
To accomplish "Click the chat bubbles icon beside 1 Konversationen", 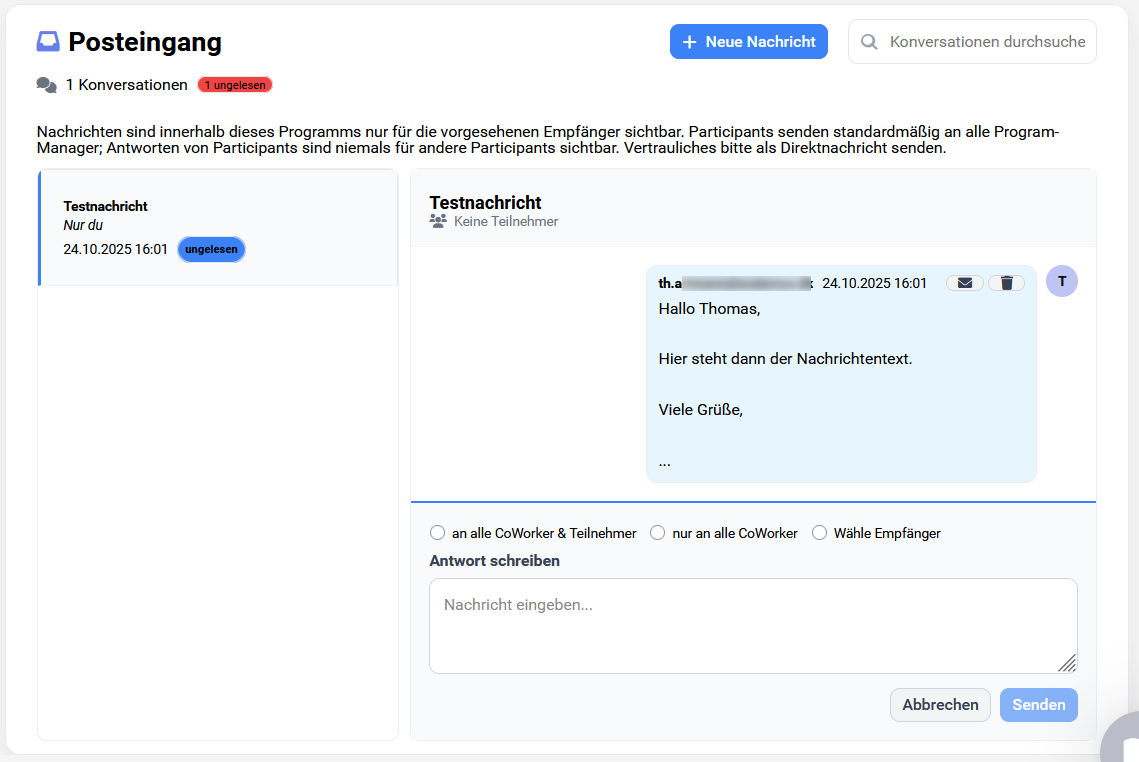I will [46, 85].
